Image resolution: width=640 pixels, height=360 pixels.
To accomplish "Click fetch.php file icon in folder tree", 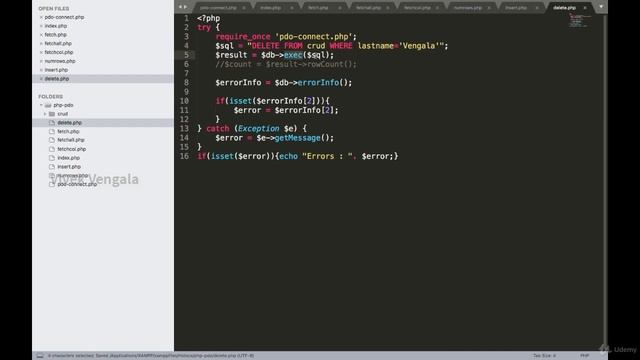I will 52,131.
